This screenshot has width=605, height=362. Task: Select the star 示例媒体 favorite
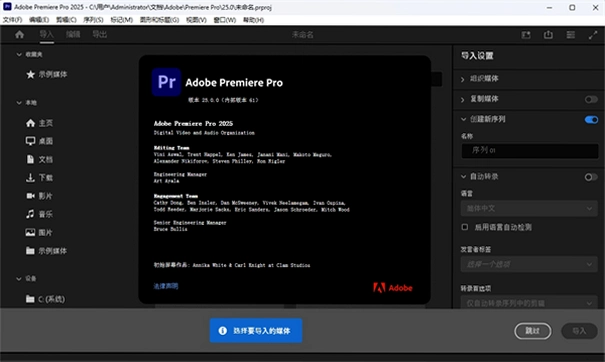pyautogui.click(x=46, y=74)
